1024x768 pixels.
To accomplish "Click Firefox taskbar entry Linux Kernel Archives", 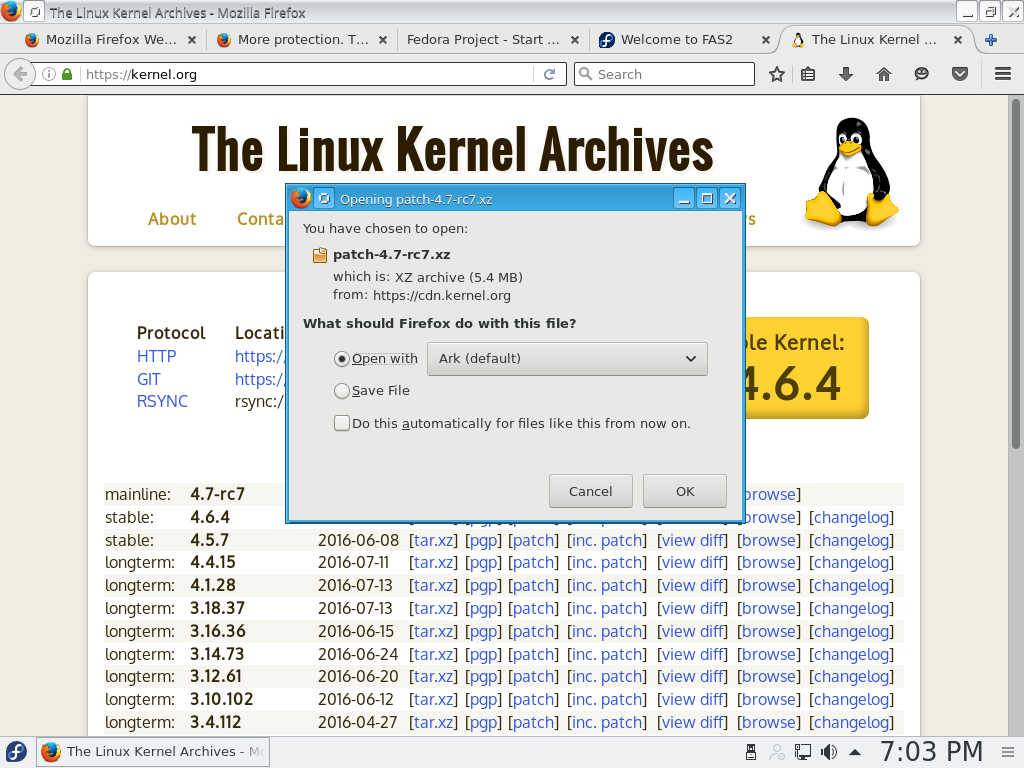I will 153,752.
